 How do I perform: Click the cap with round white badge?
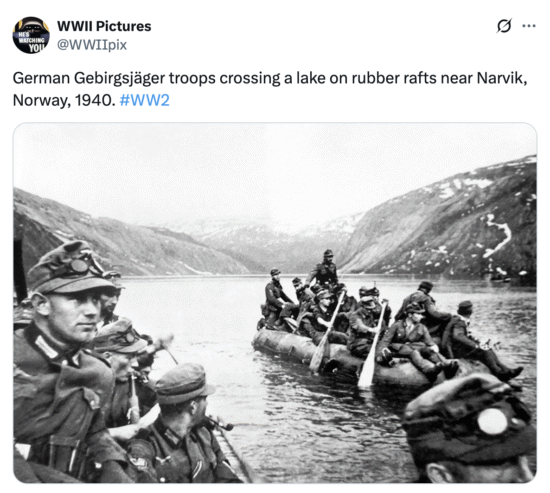(x=472, y=421)
